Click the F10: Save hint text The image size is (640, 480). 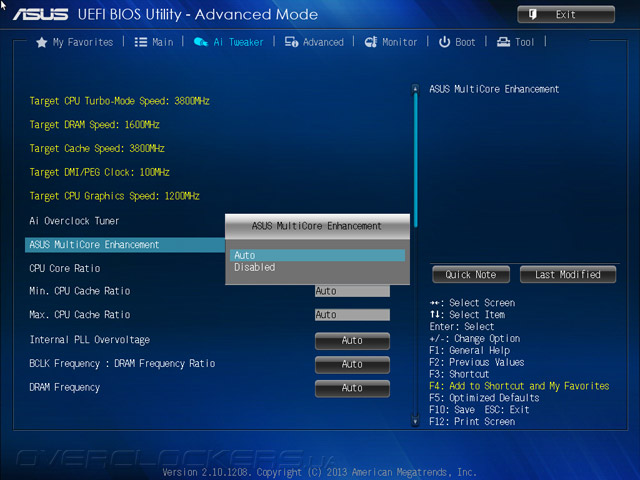tap(452, 410)
